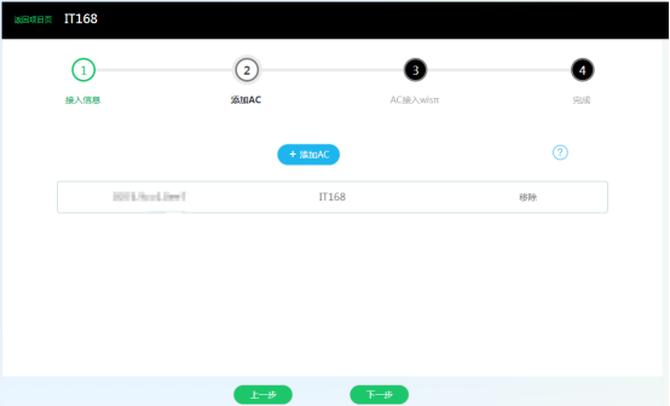Screen dimensions: 670x406
Task: Click the IT168 name in the AC row
Action: [332, 197]
